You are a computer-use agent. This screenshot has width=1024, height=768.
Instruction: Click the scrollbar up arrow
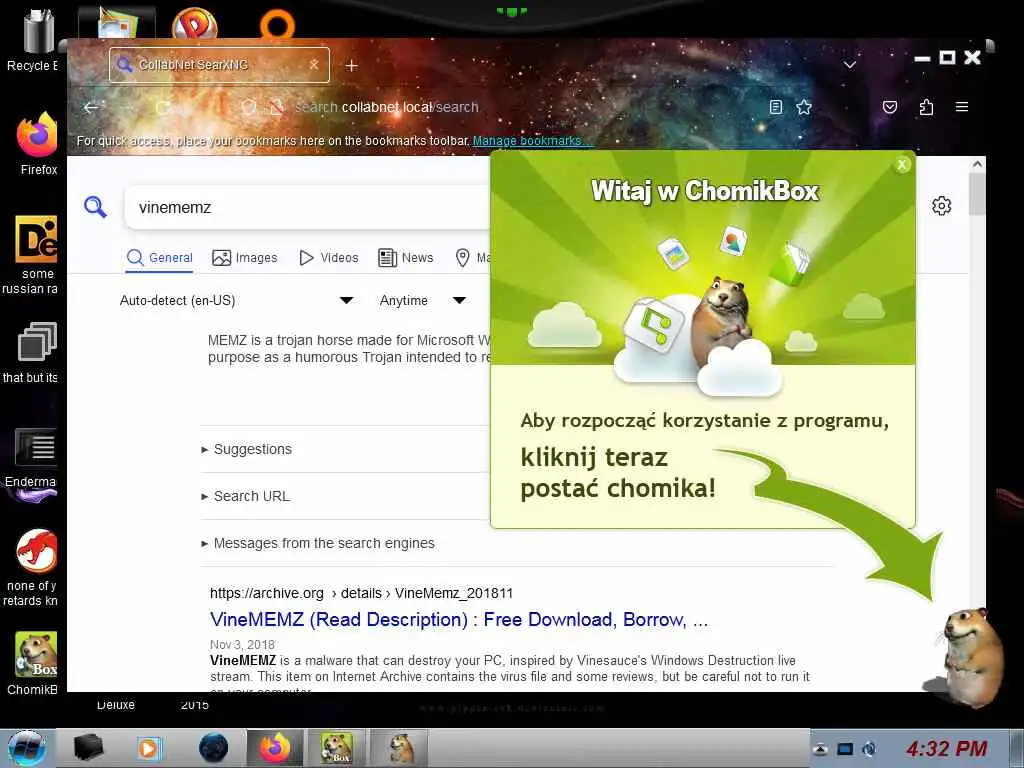pos(977,165)
